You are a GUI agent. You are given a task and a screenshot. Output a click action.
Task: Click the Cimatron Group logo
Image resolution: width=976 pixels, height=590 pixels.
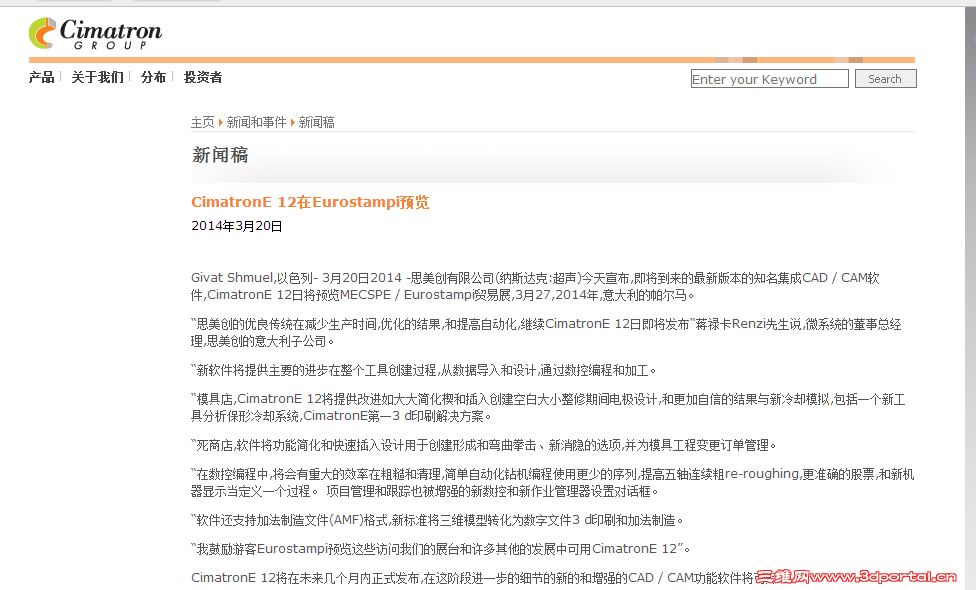95,34
